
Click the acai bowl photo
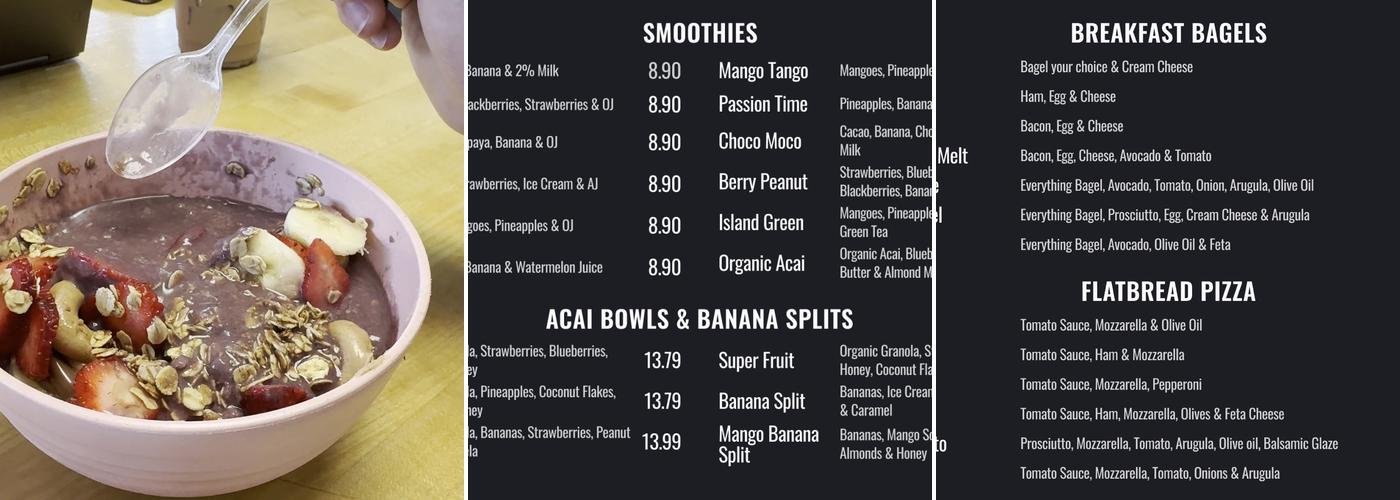click(232, 250)
